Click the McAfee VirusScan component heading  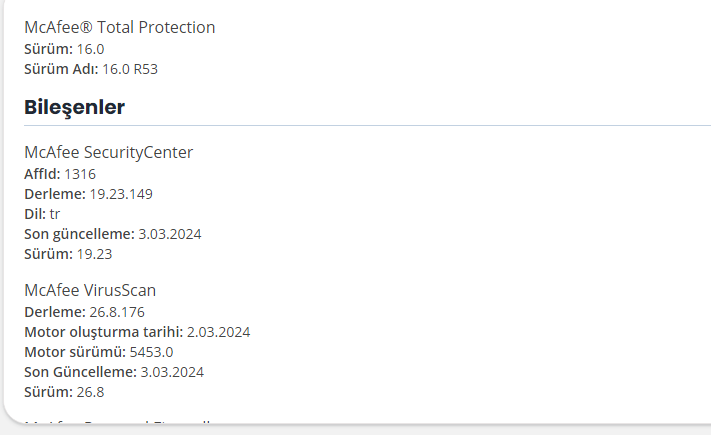coord(90,290)
